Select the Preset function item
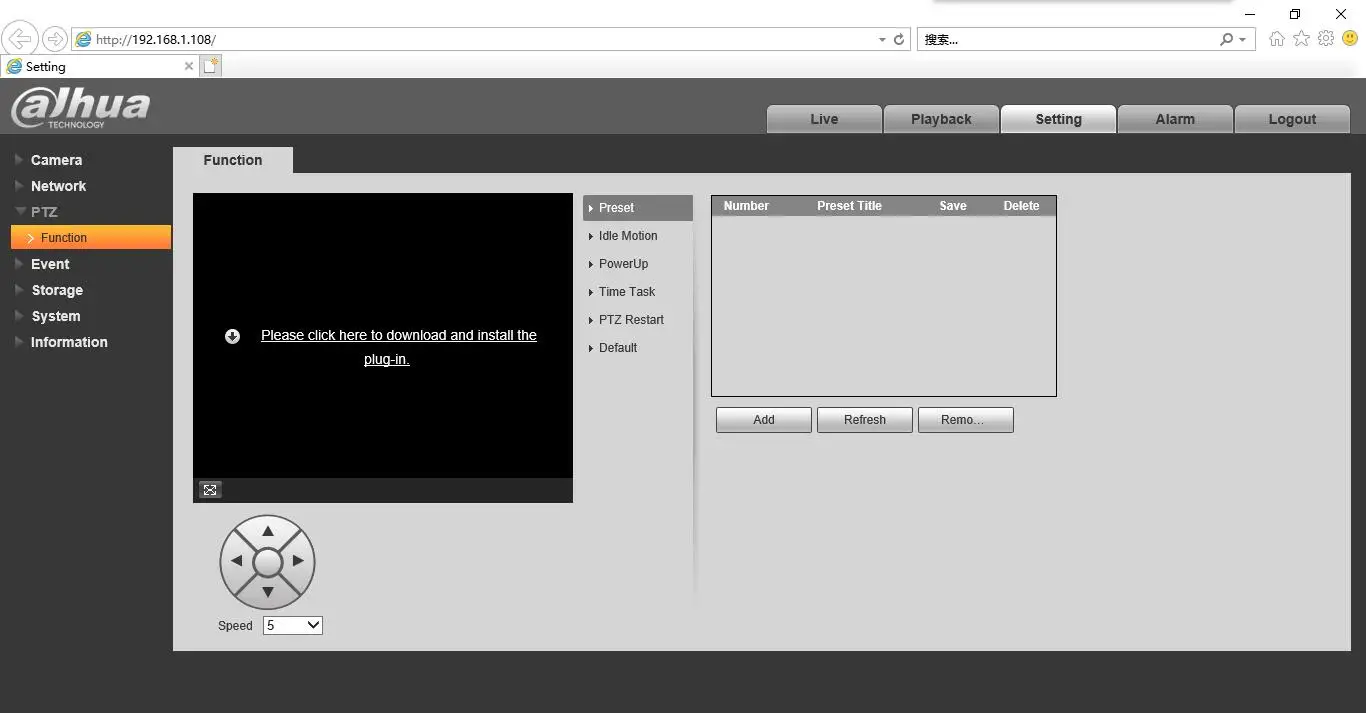The width and height of the screenshot is (1366, 713). click(638, 208)
